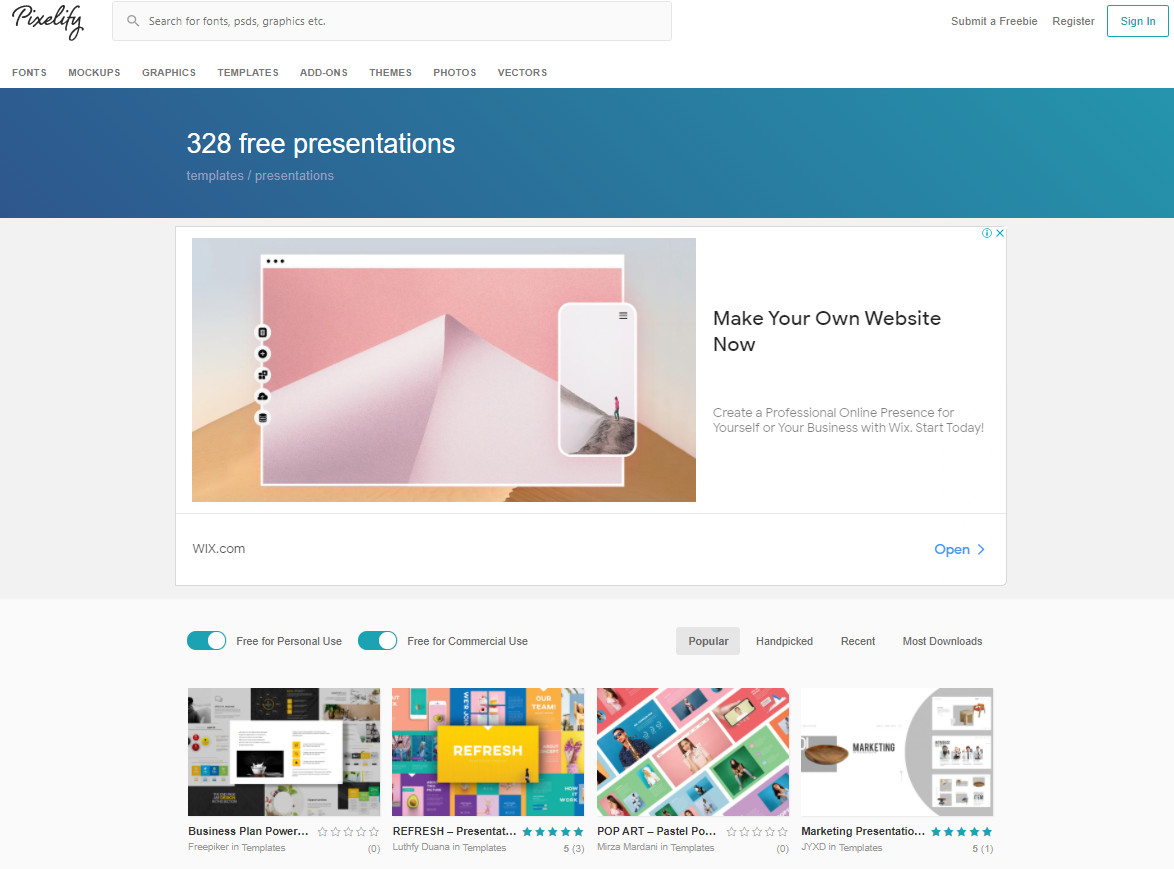Click the star rating for Business Plan PowerPoint

348,832
